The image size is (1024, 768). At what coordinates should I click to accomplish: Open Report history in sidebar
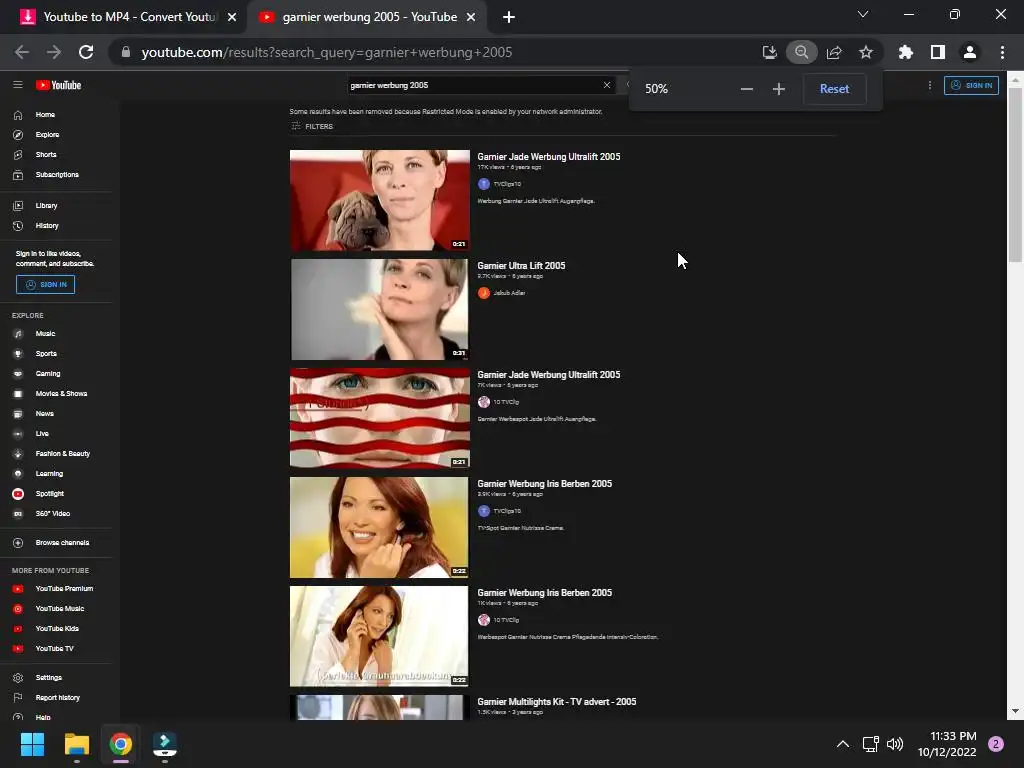(56, 697)
